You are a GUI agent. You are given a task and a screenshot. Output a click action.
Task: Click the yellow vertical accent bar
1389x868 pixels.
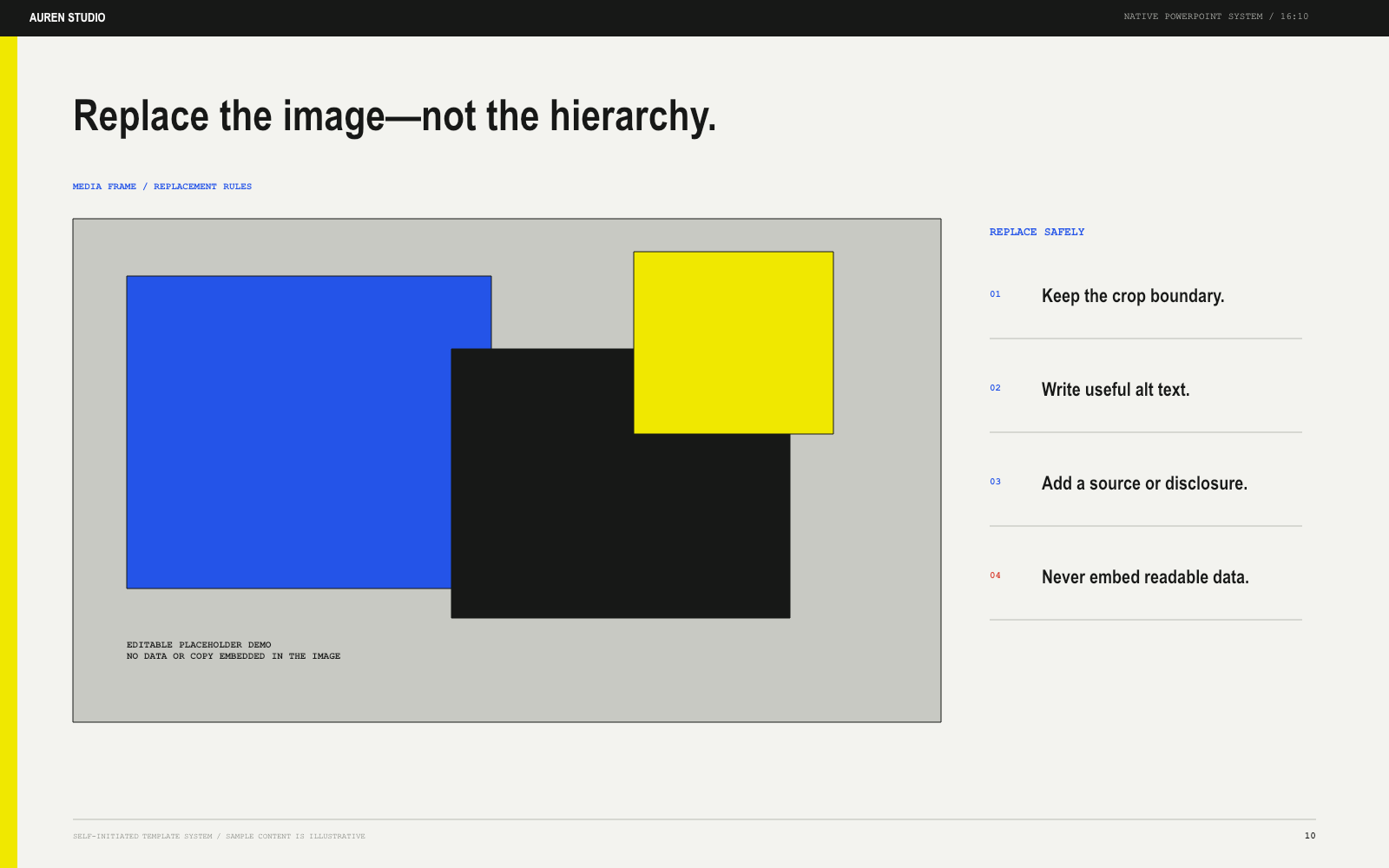point(9,452)
